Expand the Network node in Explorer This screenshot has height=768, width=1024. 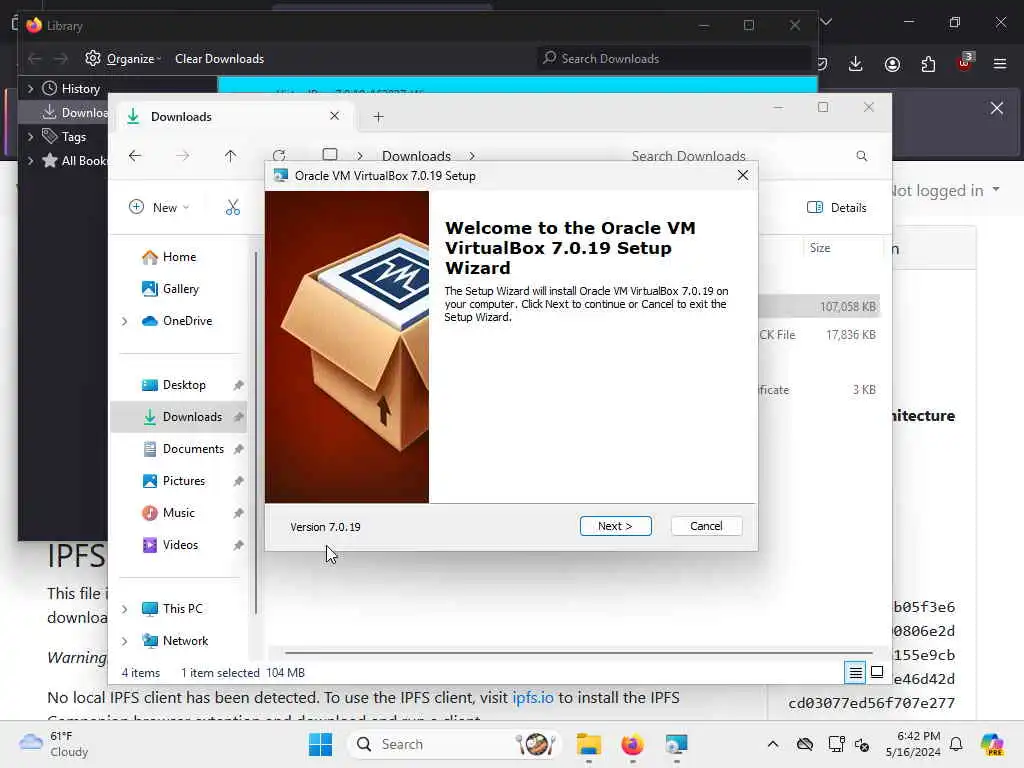click(125, 641)
